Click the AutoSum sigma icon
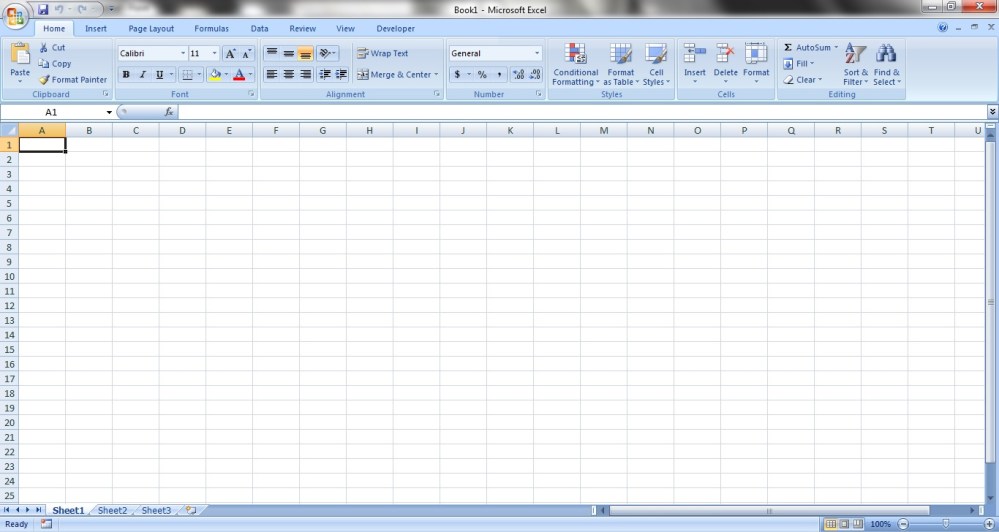 click(x=788, y=47)
